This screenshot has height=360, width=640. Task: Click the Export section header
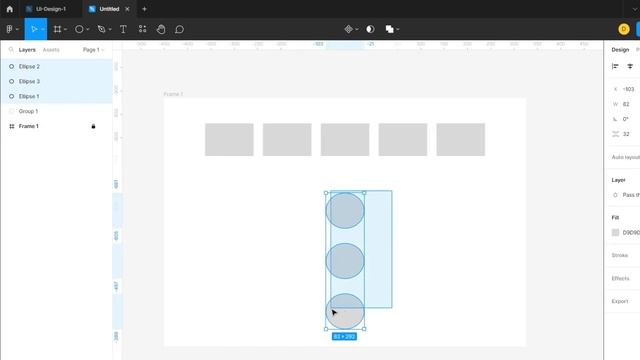620,301
